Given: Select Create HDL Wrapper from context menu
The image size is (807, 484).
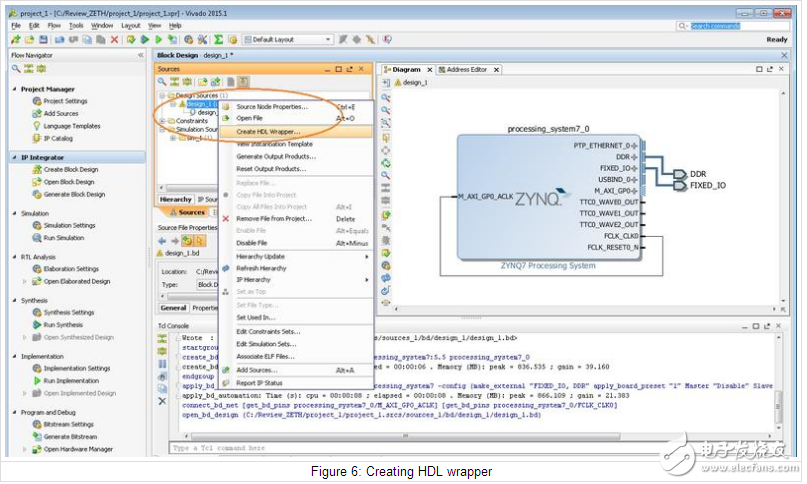Looking at the screenshot, I should tap(267, 132).
